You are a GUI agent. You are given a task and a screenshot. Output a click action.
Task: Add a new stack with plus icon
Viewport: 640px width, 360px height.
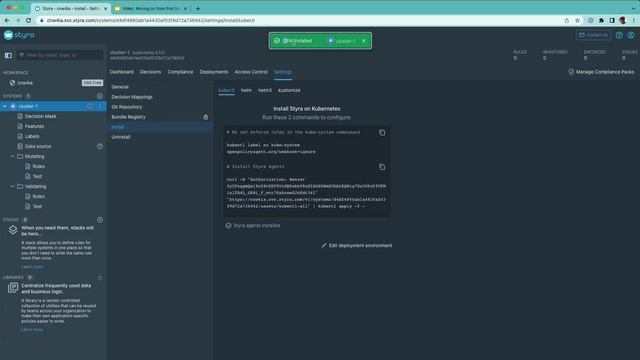pos(100,220)
